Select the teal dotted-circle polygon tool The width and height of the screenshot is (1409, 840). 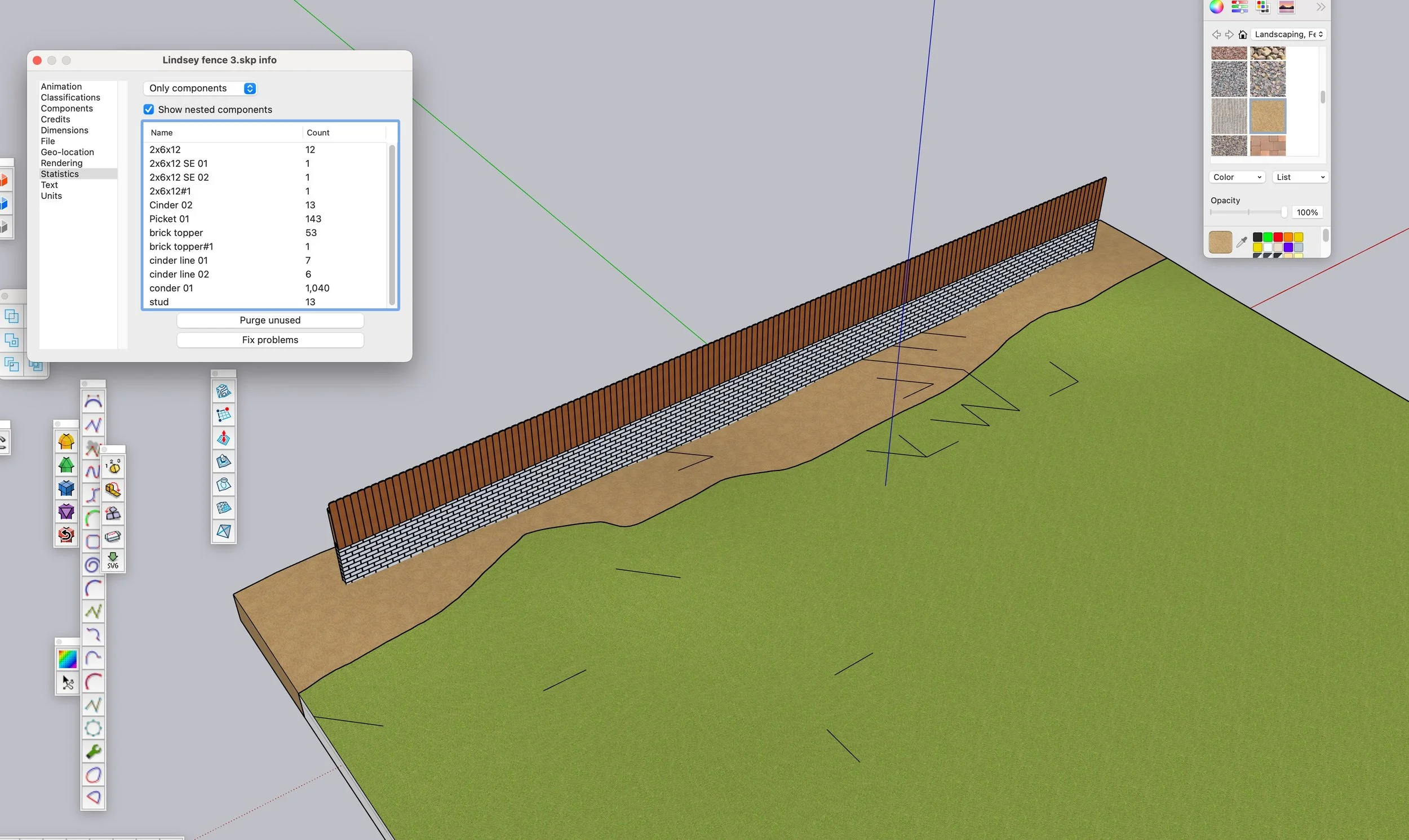(x=94, y=728)
